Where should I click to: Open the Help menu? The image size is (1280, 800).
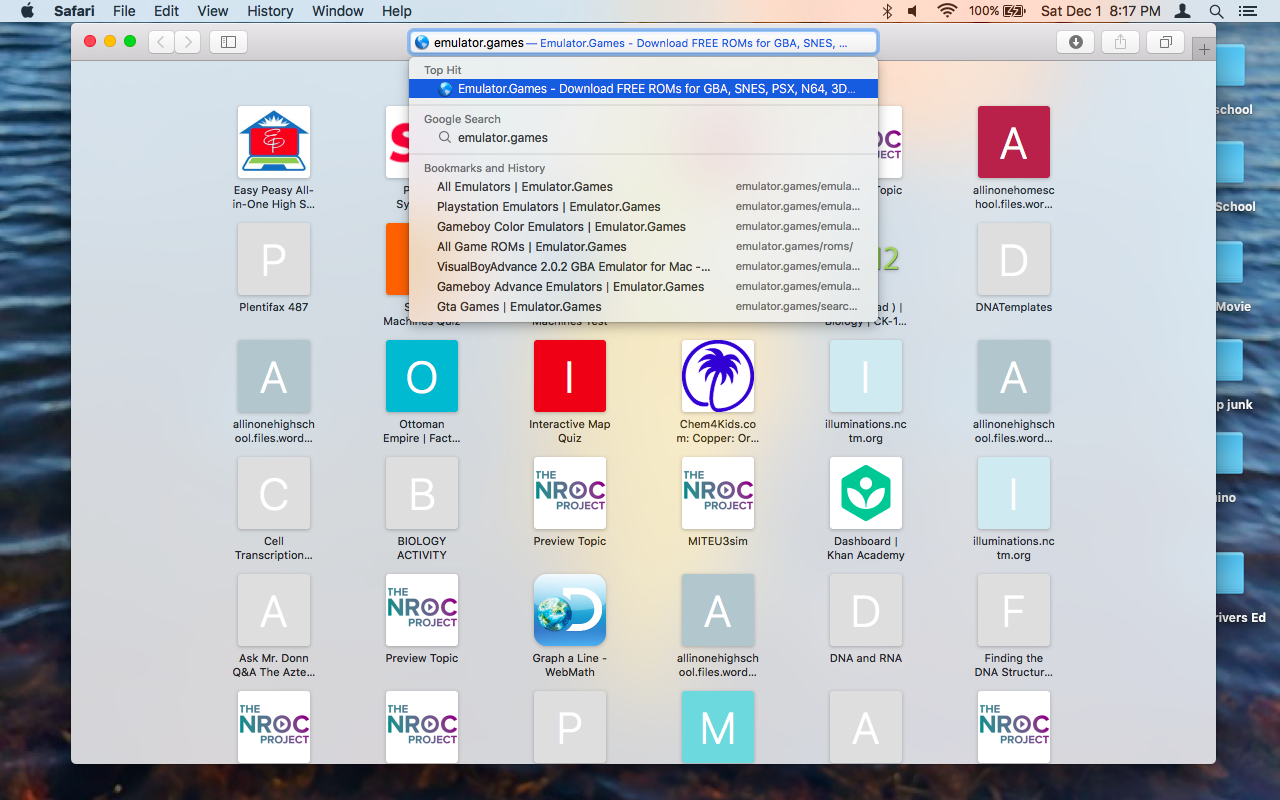[x=396, y=11]
